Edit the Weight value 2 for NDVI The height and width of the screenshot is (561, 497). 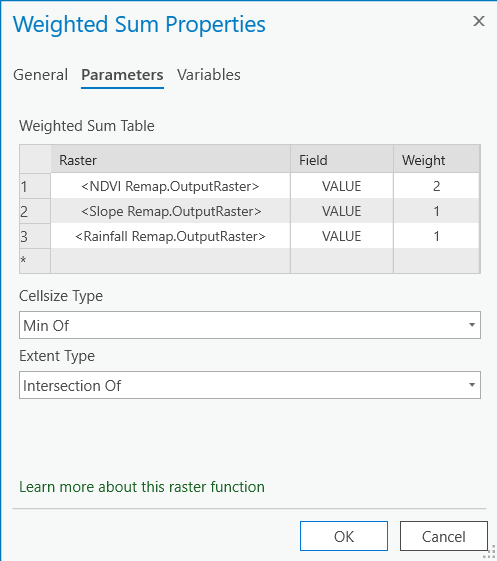(437, 186)
